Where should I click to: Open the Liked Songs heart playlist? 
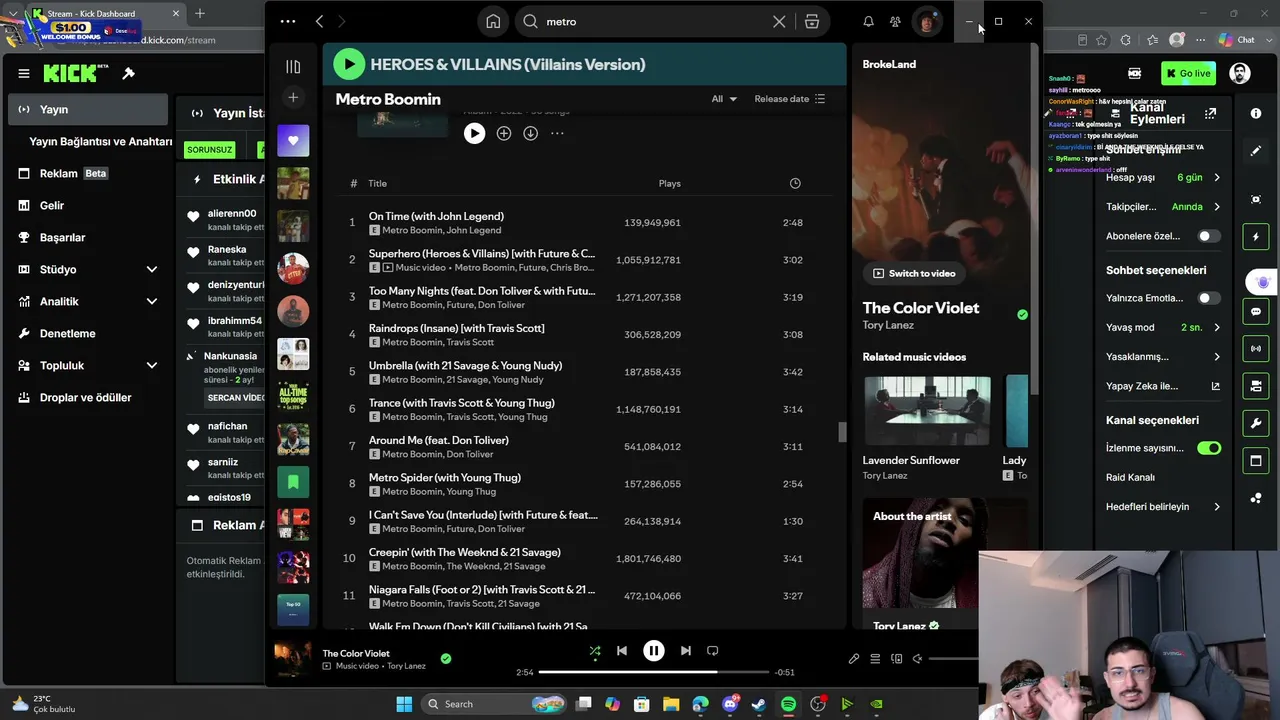[x=293, y=140]
